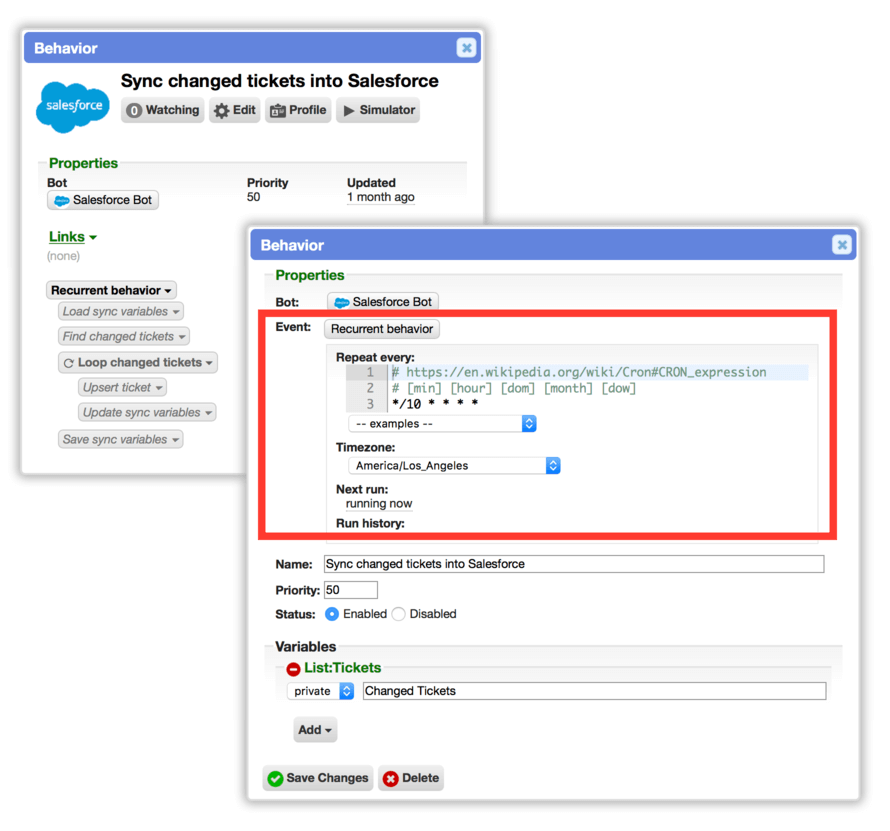The image size is (890, 831).
Task: Click the '1 month ago' updated text
Action: pos(381,197)
